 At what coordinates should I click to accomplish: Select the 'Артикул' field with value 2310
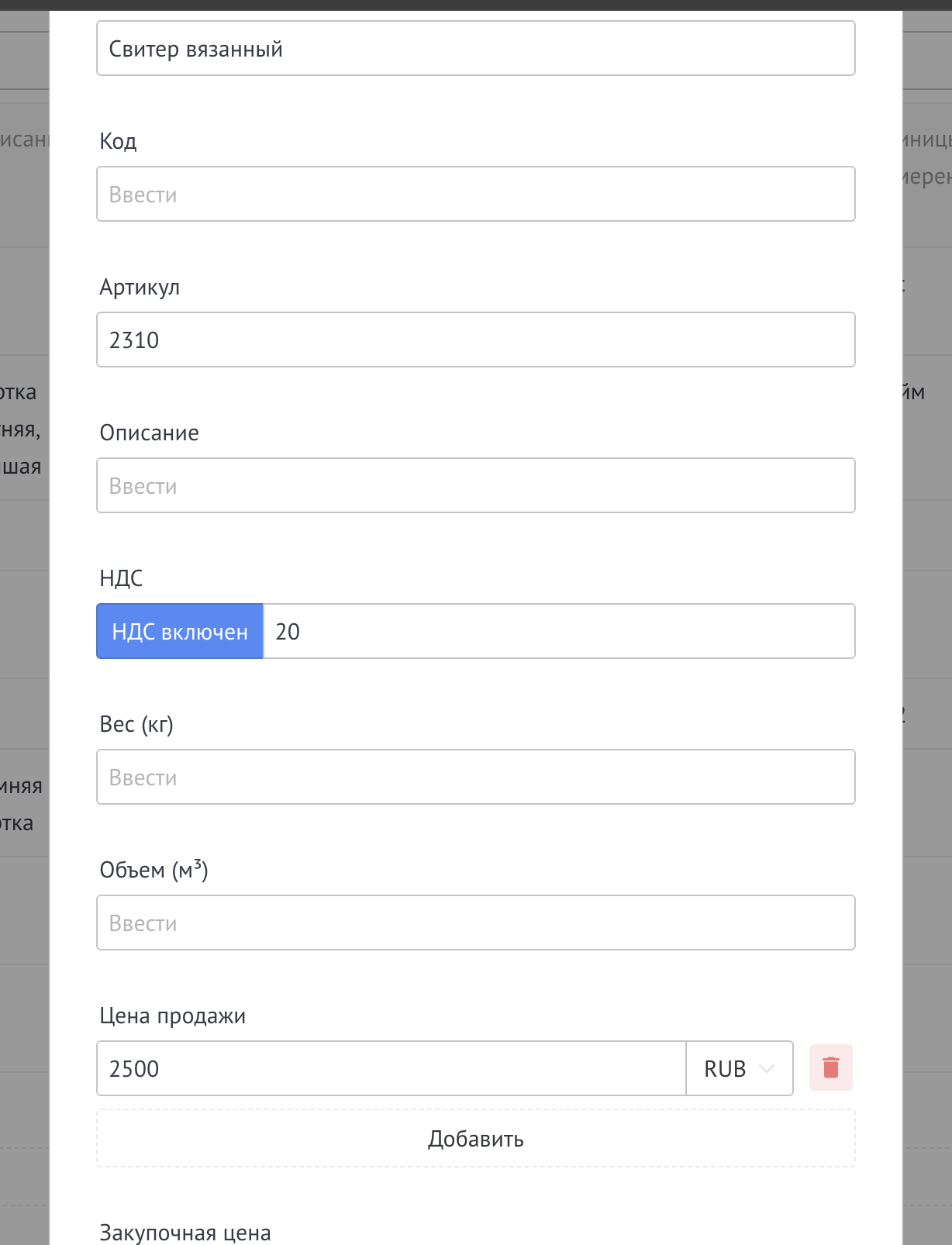[475, 340]
